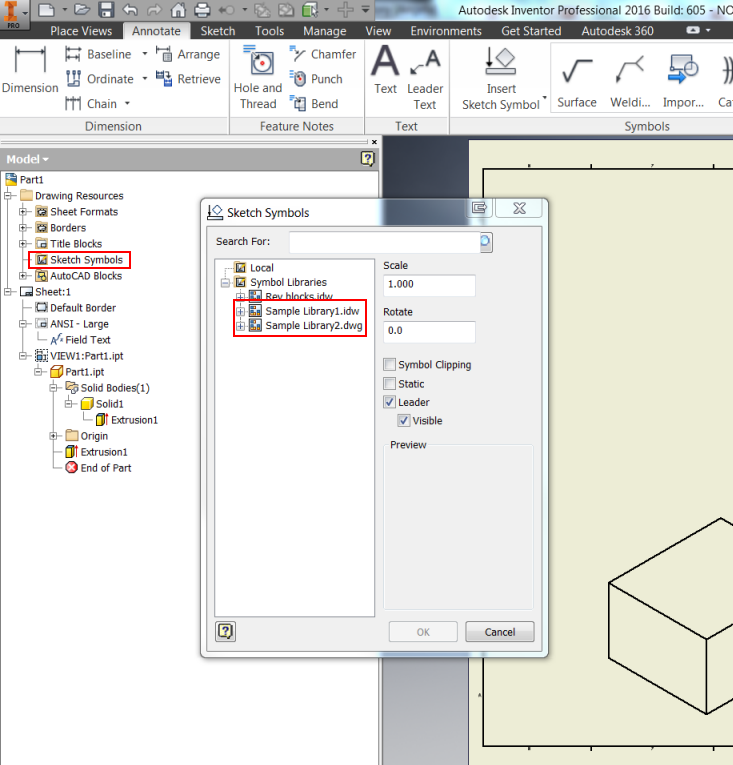Open the Tools ribbon tab

269,31
